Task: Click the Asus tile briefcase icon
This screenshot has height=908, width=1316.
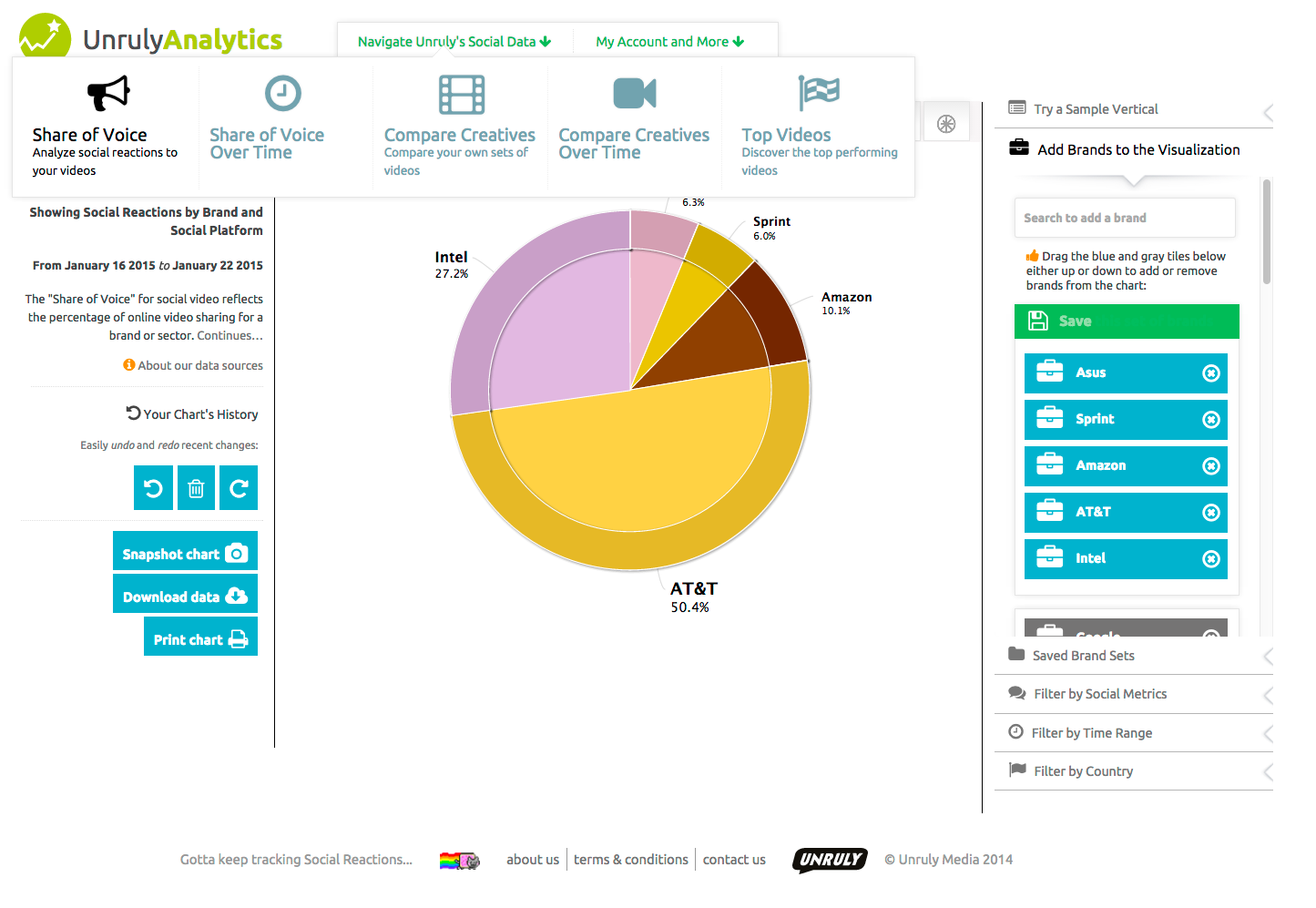Action: coord(1050,372)
